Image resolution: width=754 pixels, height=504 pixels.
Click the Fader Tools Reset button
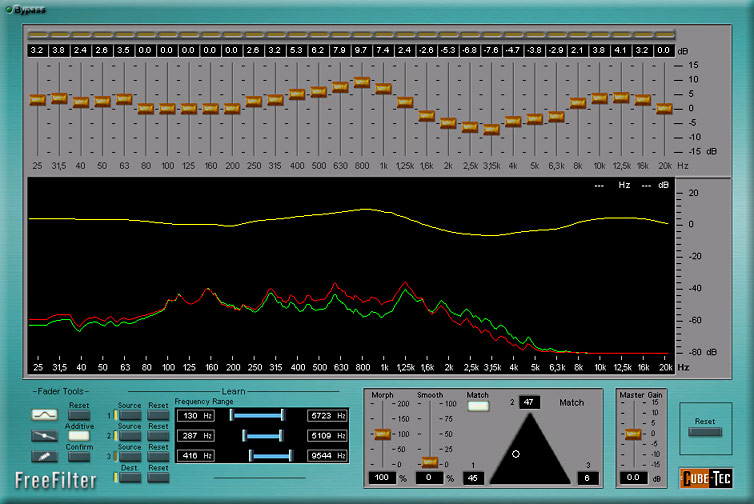pyautogui.click(x=80, y=415)
